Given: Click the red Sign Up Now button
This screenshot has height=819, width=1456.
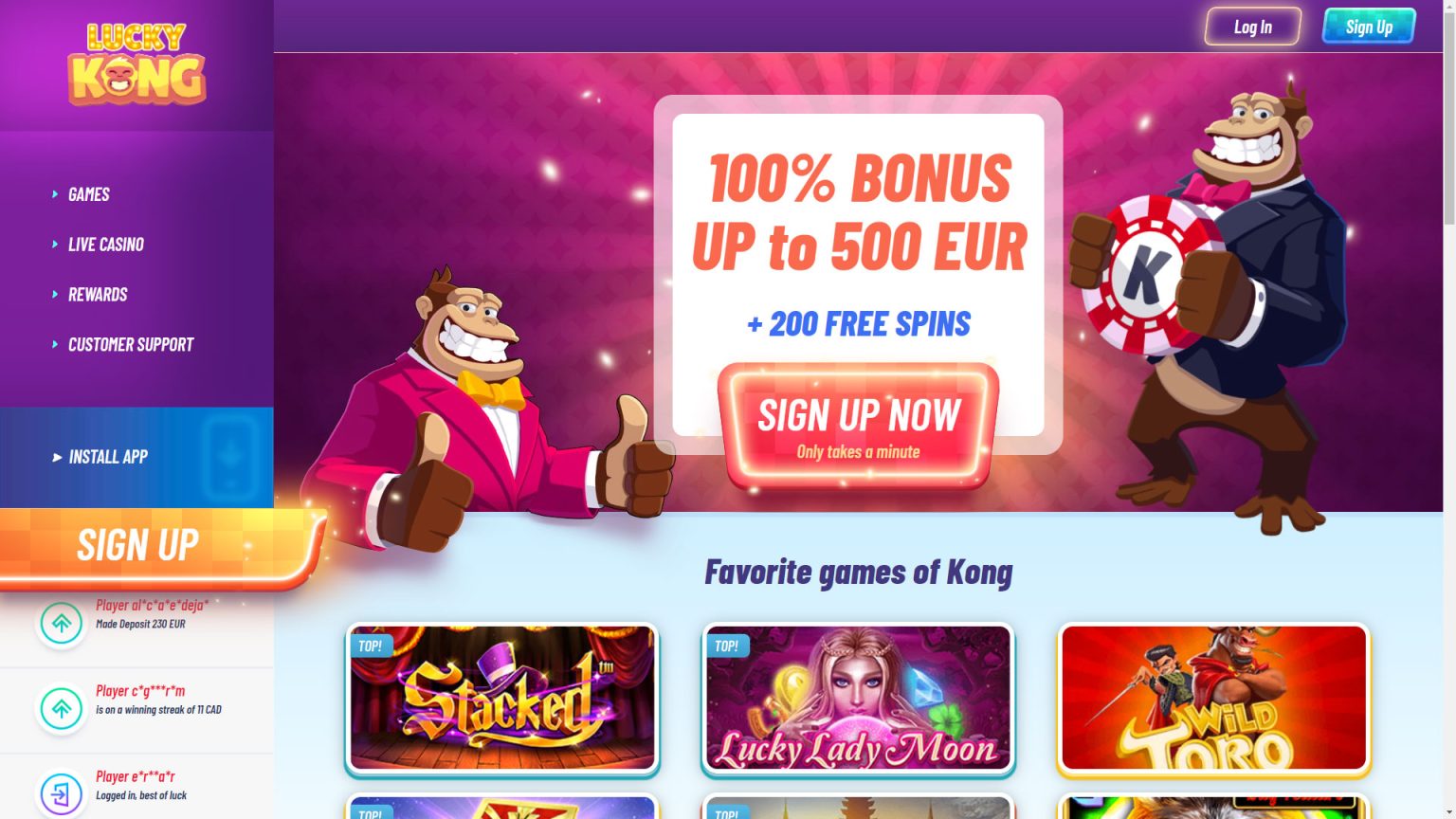Looking at the screenshot, I should click(859, 427).
